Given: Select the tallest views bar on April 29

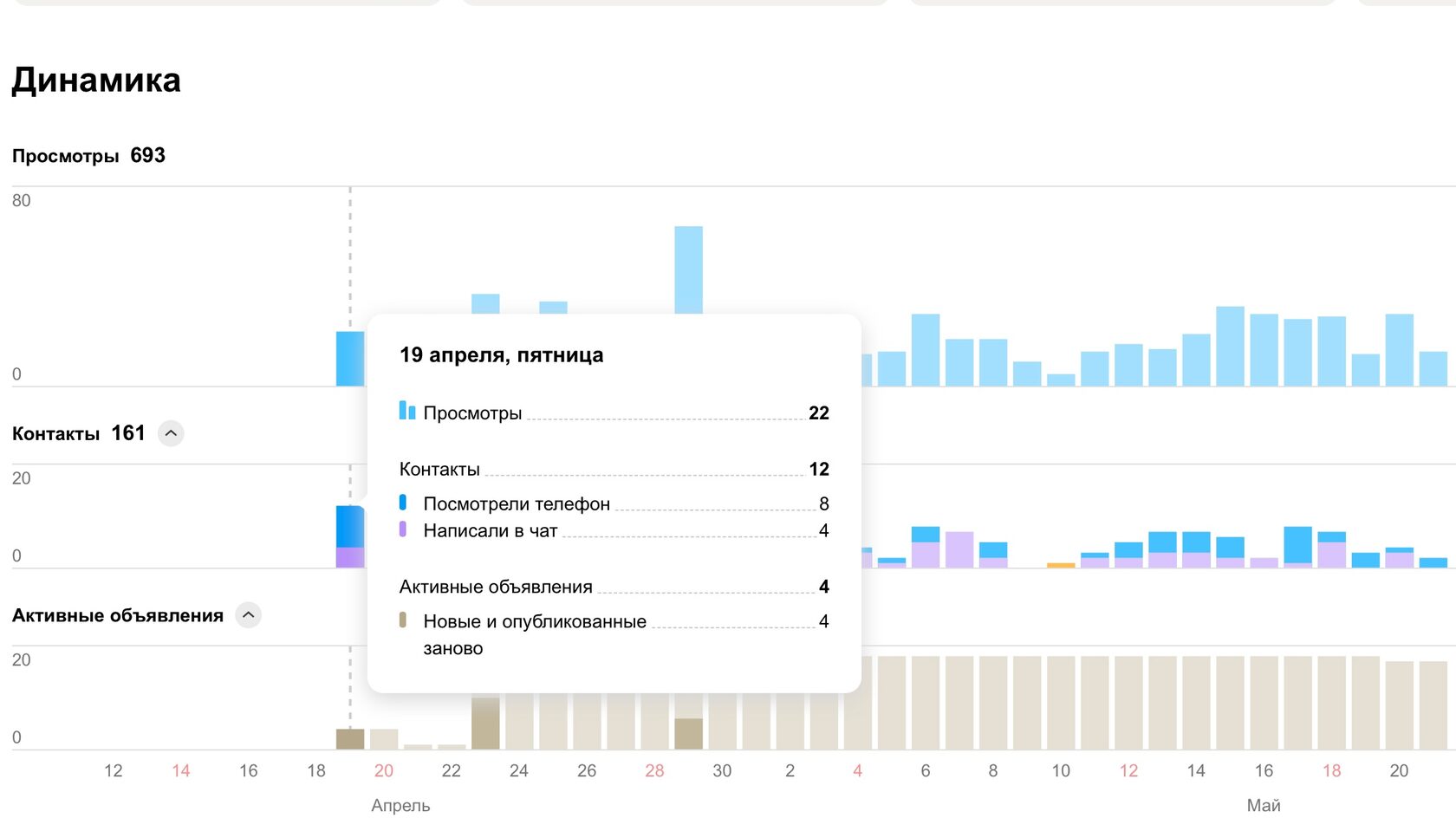Looking at the screenshot, I should 688,269.
